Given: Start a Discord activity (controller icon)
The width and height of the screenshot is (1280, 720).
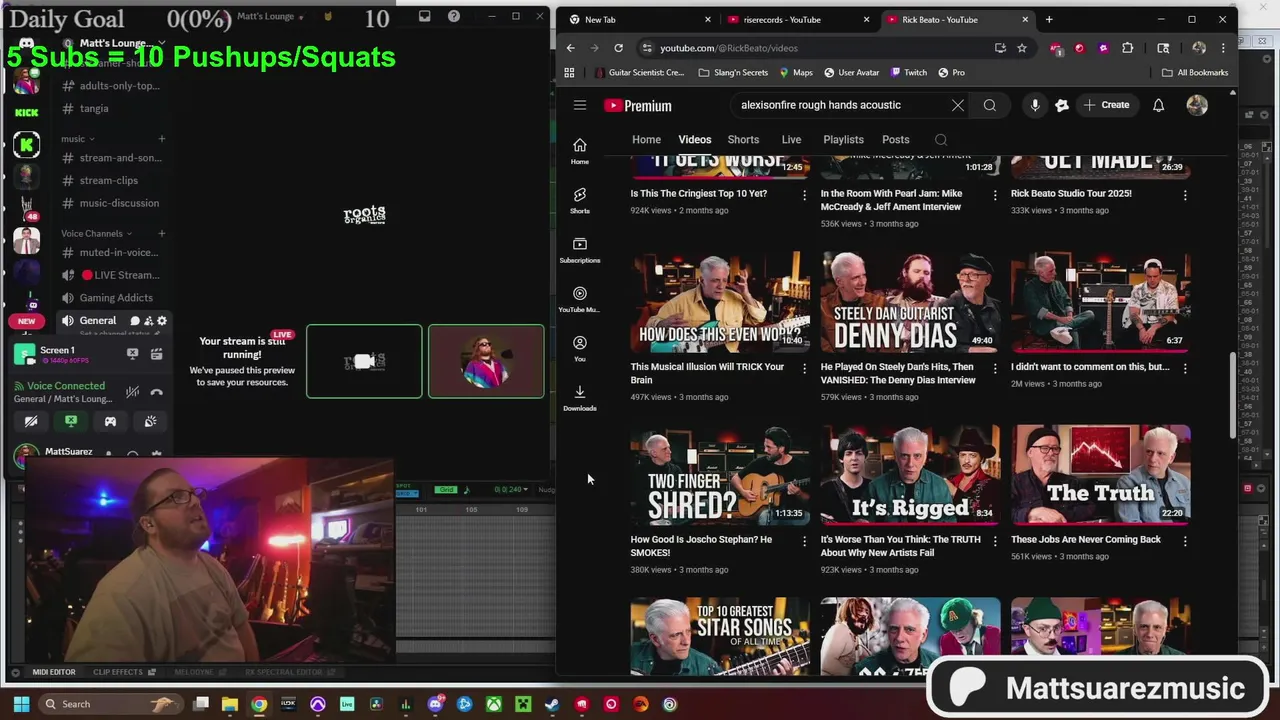Looking at the screenshot, I should (x=110, y=421).
